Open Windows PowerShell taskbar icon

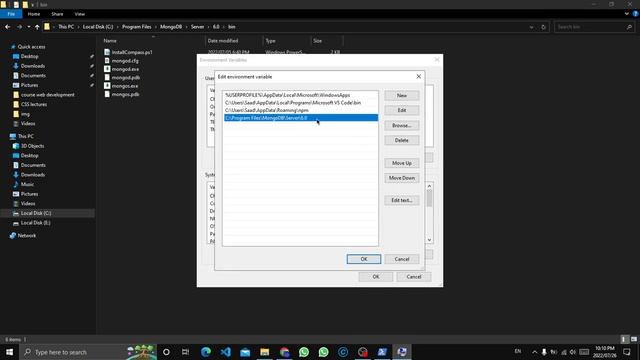click(382, 352)
